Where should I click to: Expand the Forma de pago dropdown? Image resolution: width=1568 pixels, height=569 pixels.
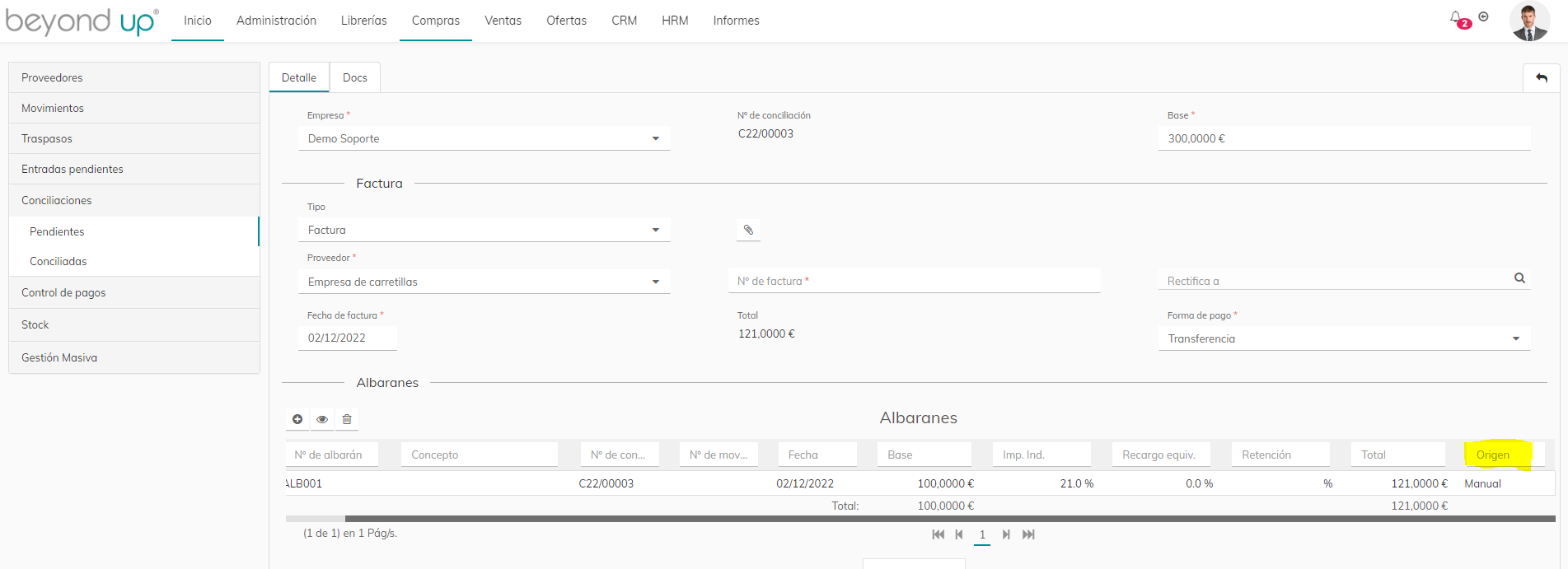click(1515, 338)
